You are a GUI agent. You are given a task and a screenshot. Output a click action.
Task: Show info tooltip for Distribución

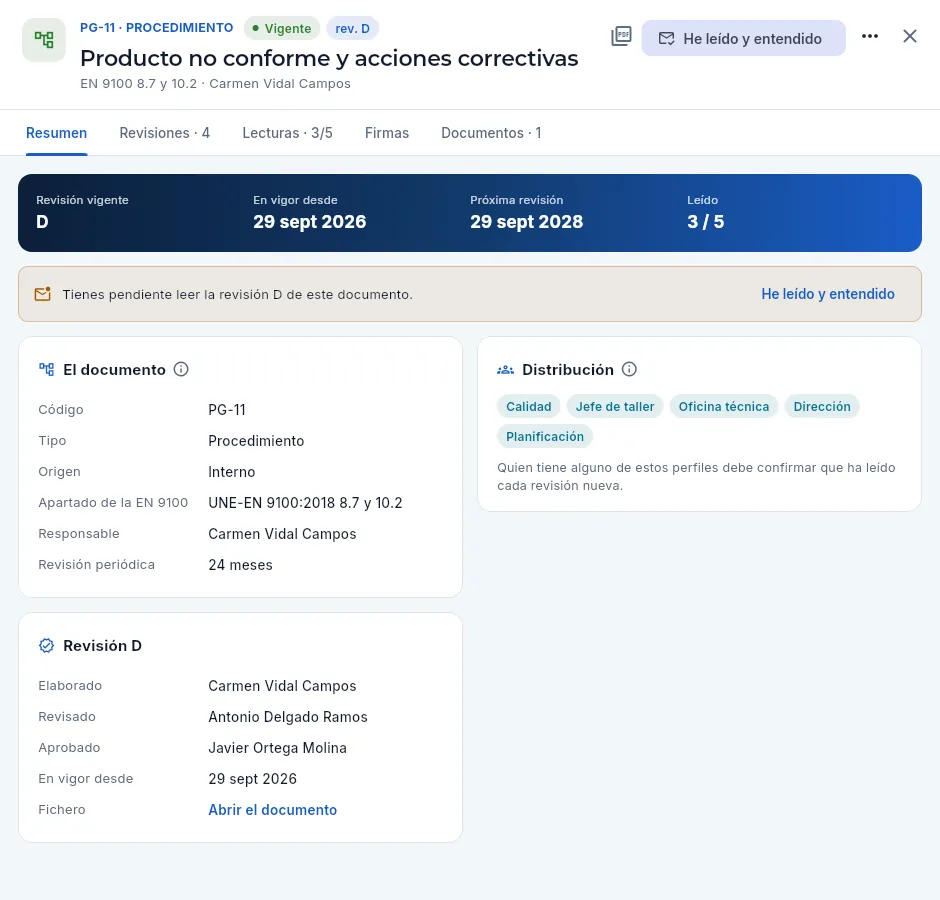pyautogui.click(x=629, y=369)
